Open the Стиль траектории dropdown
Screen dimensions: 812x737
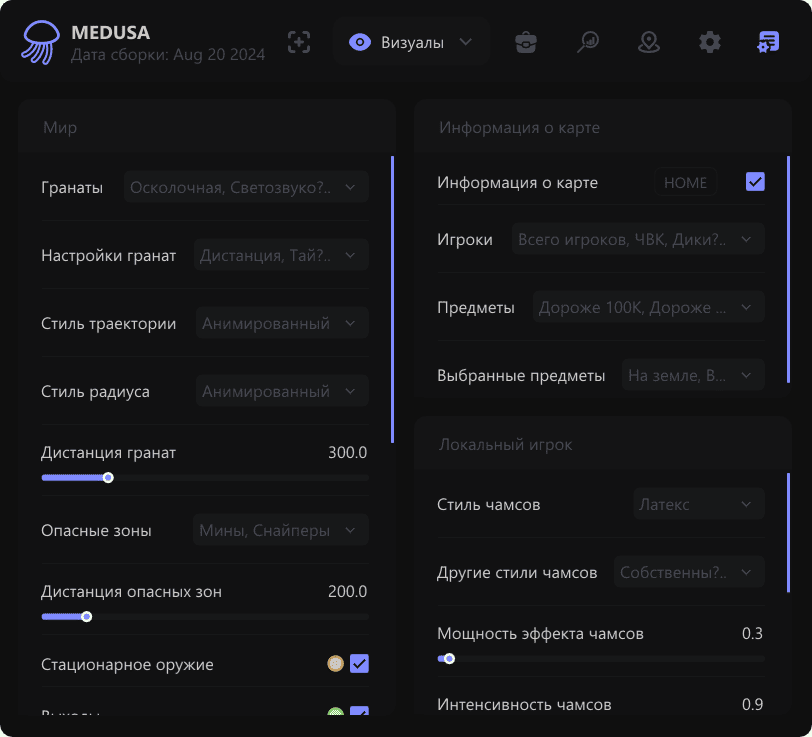[x=281, y=324]
